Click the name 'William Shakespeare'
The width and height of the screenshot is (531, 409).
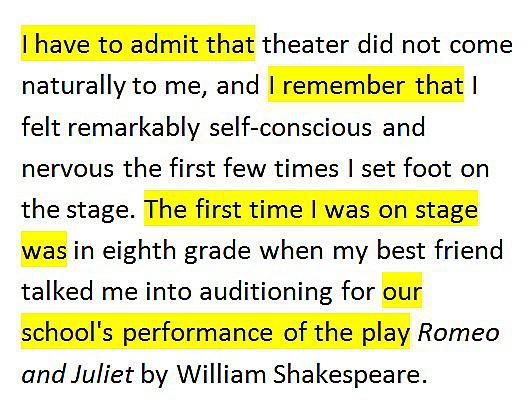tap(298, 374)
